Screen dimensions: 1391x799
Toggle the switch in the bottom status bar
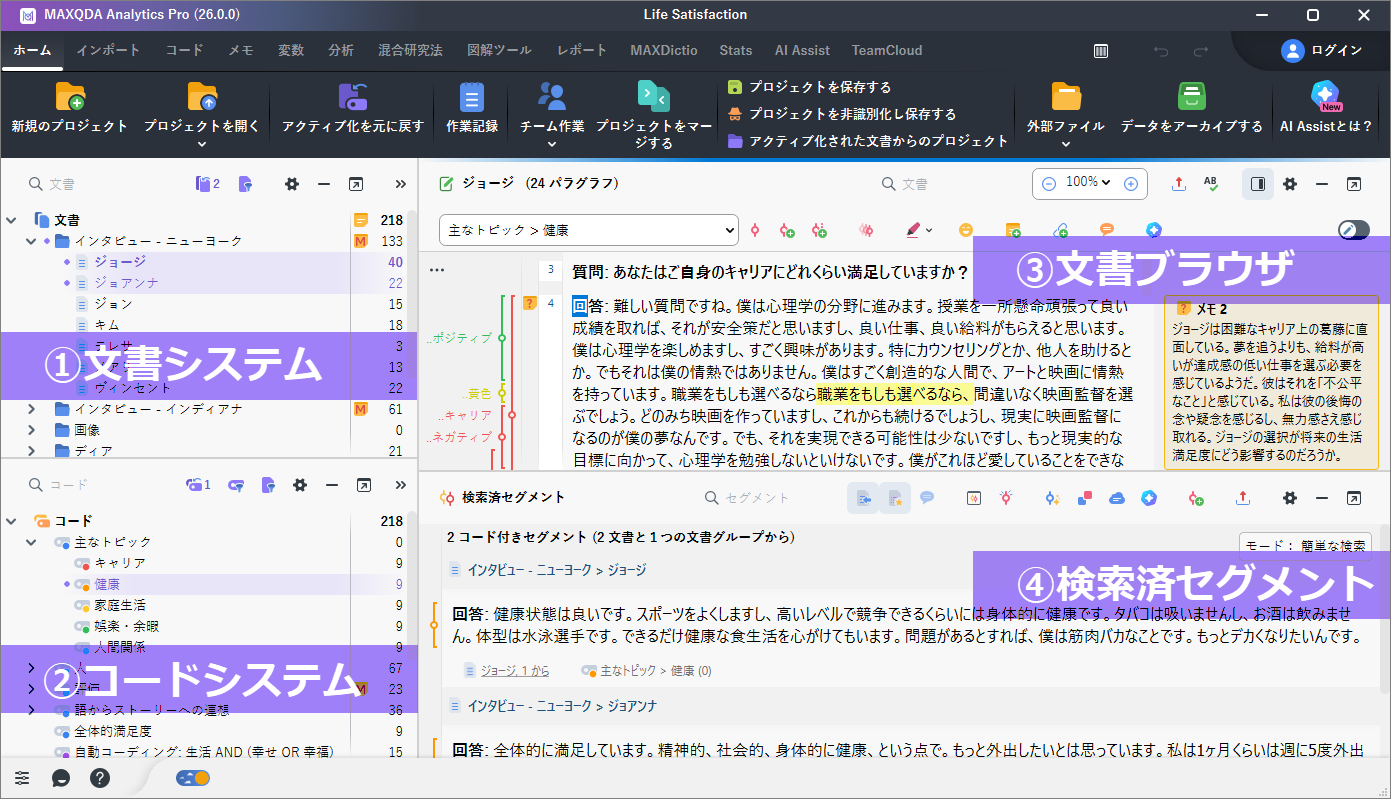(x=192, y=778)
